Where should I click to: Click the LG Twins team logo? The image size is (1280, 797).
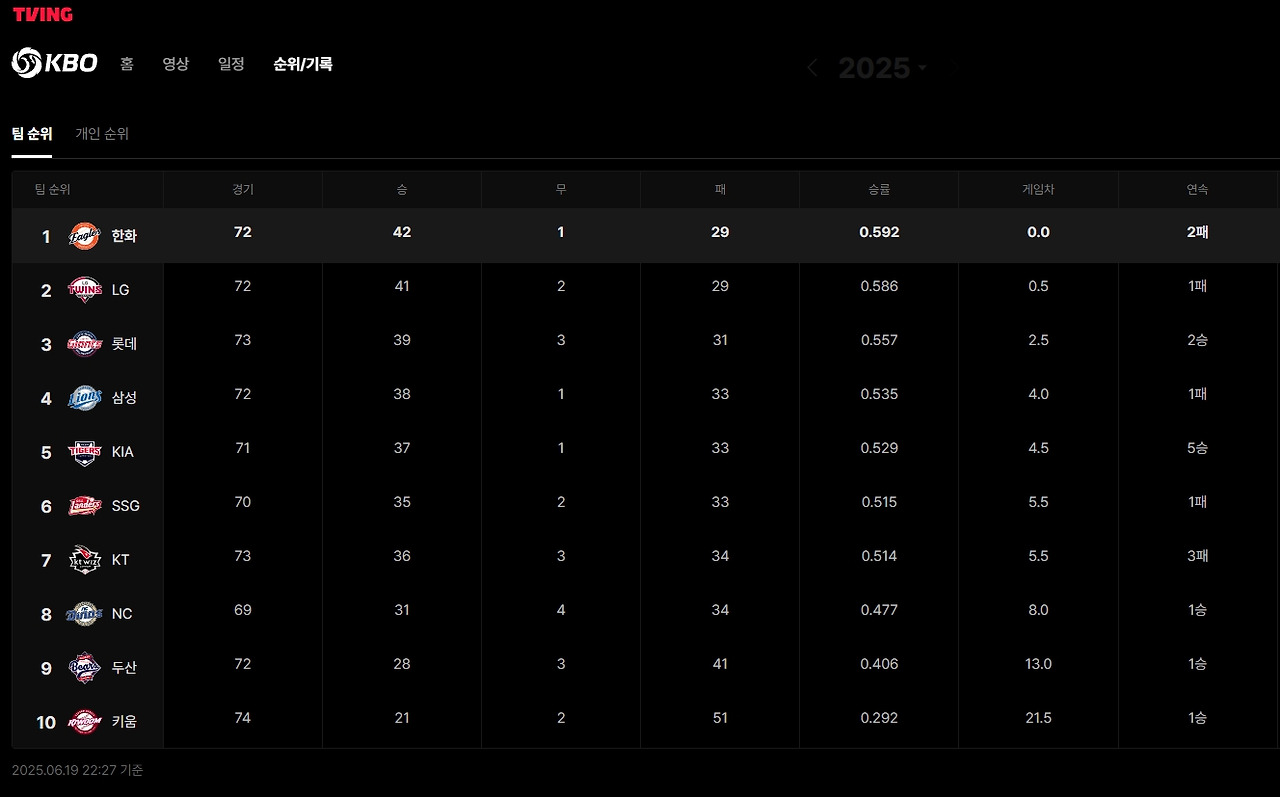[84, 290]
